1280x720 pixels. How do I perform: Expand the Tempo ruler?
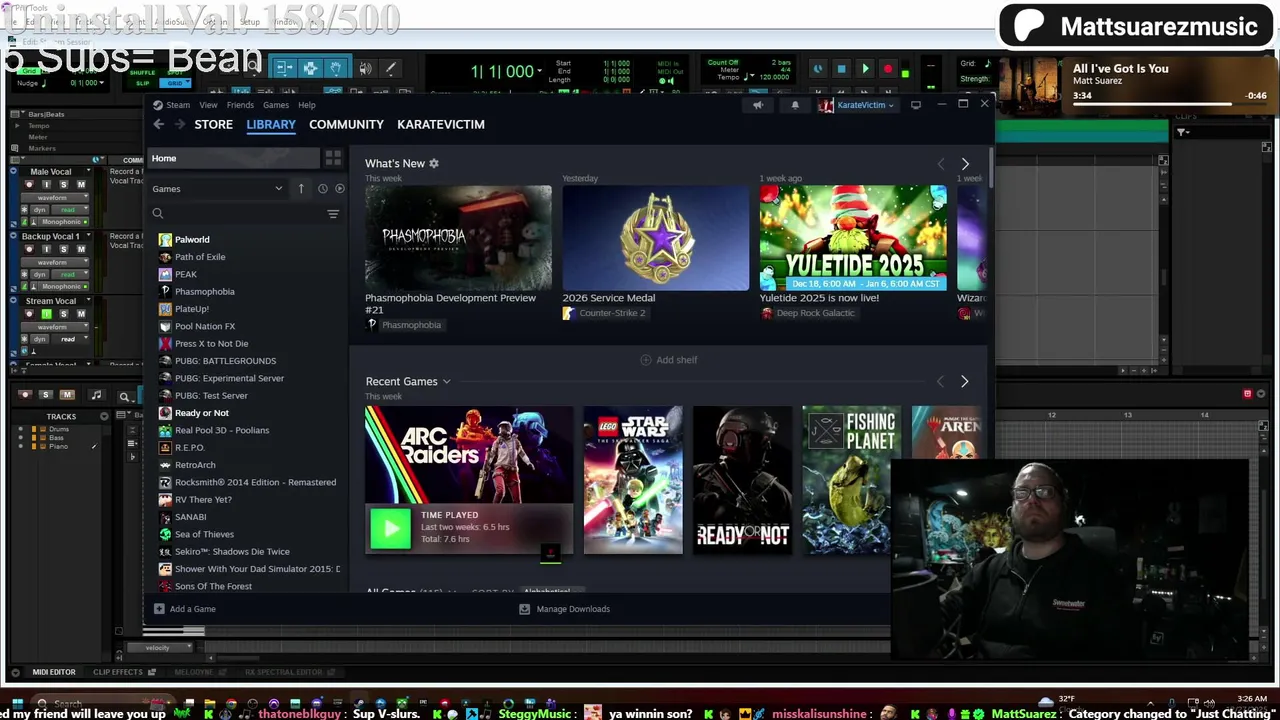(x=15, y=126)
